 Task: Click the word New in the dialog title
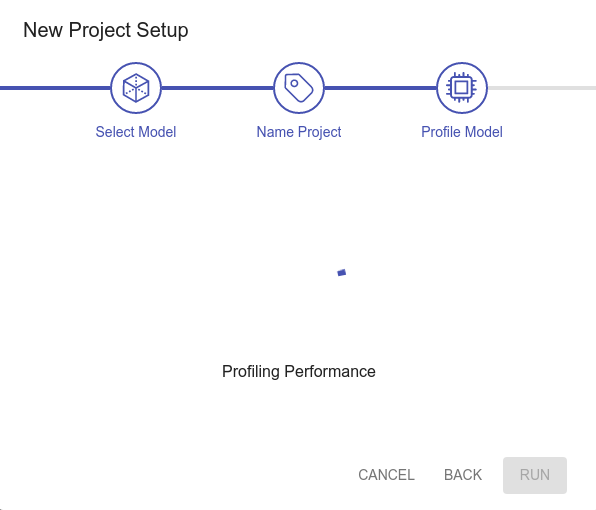(x=43, y=30)
